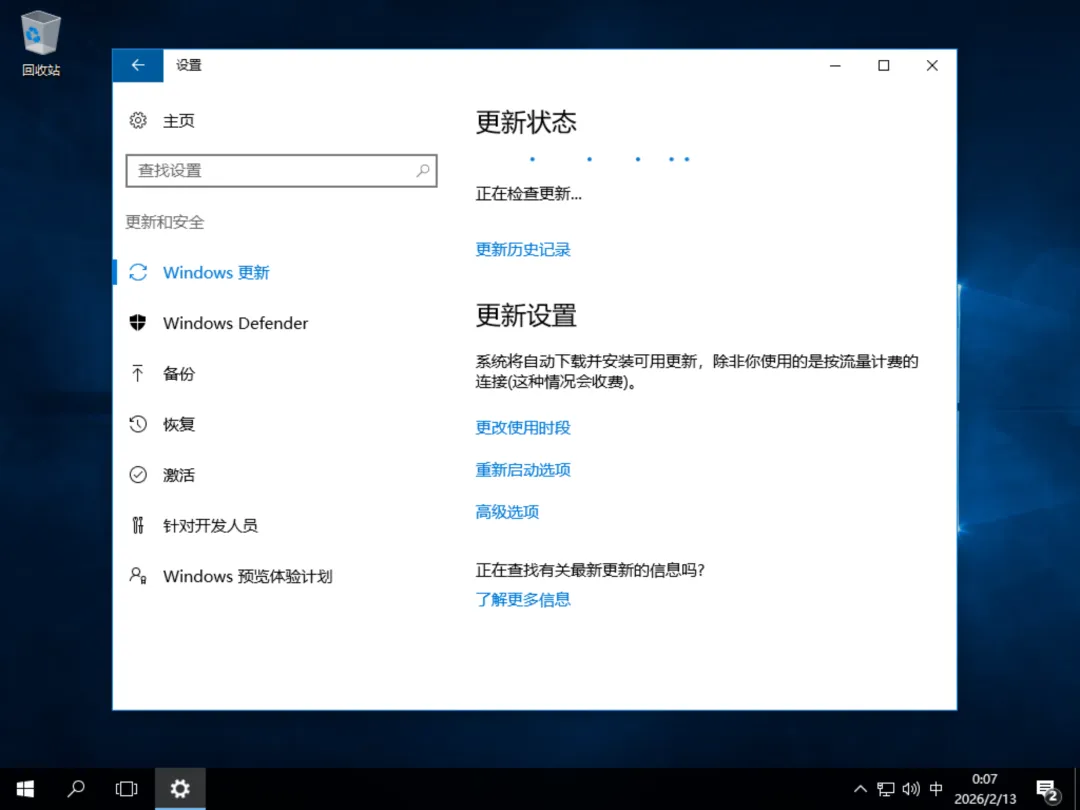Screen dimensions: 1080x810
Task: Minimize the Settings window
Action: tap(835, 65)
